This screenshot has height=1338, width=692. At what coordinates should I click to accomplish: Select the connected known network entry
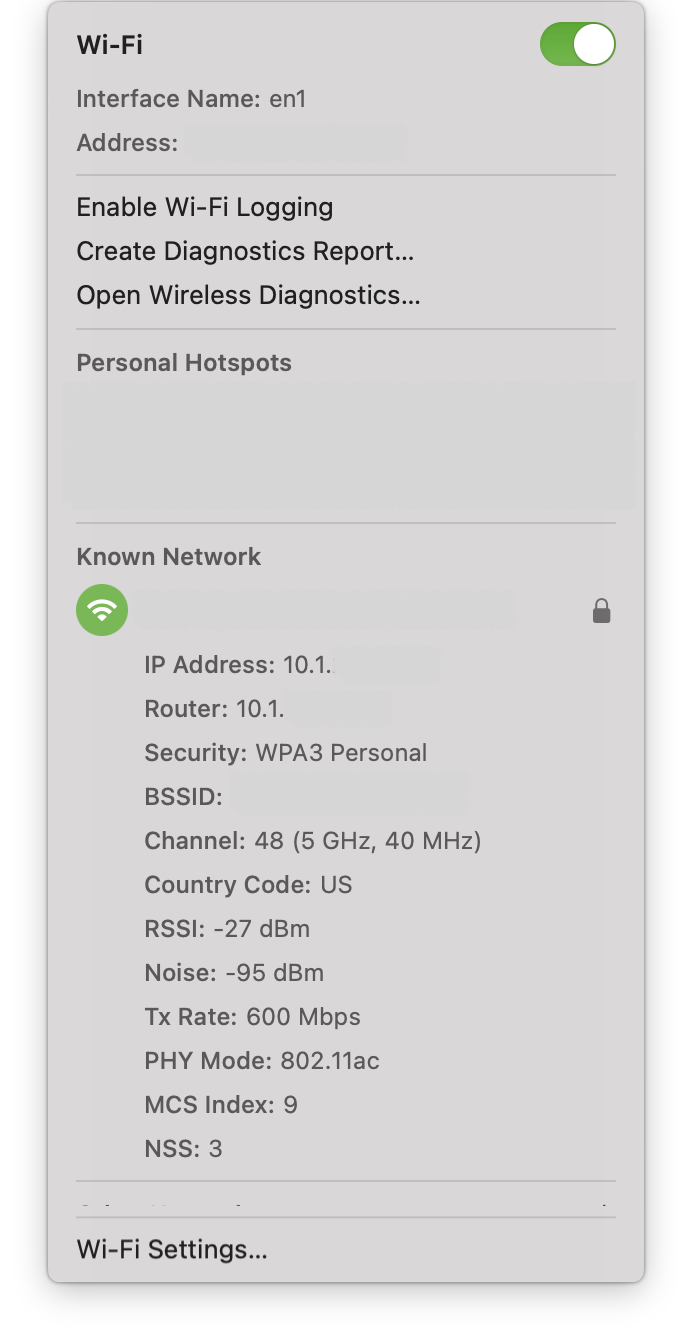click(x=330, y=610)
